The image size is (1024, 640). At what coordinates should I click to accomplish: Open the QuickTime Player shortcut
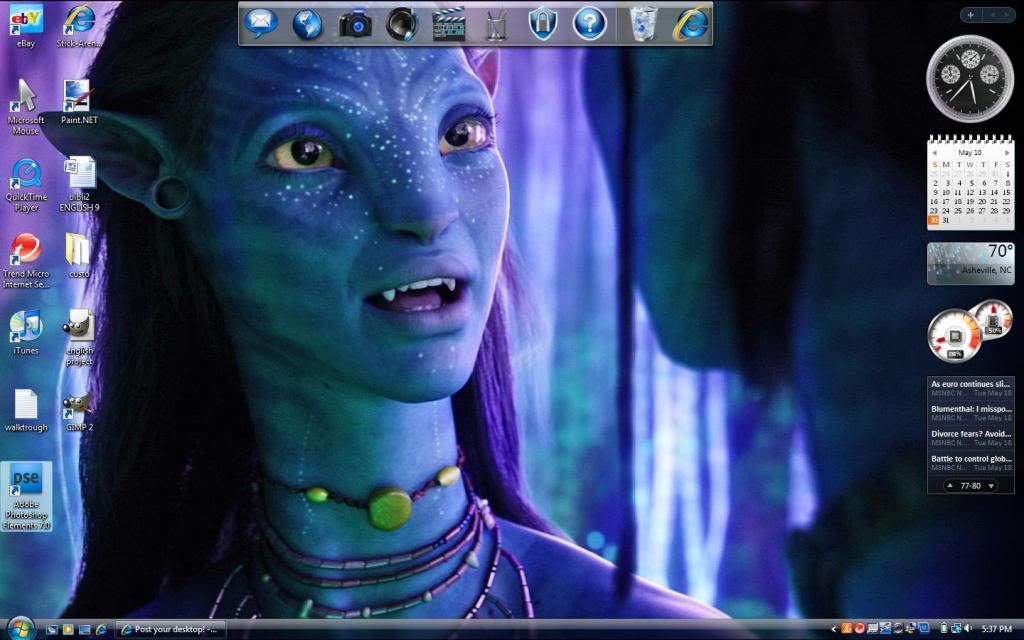tap(26, 174)
